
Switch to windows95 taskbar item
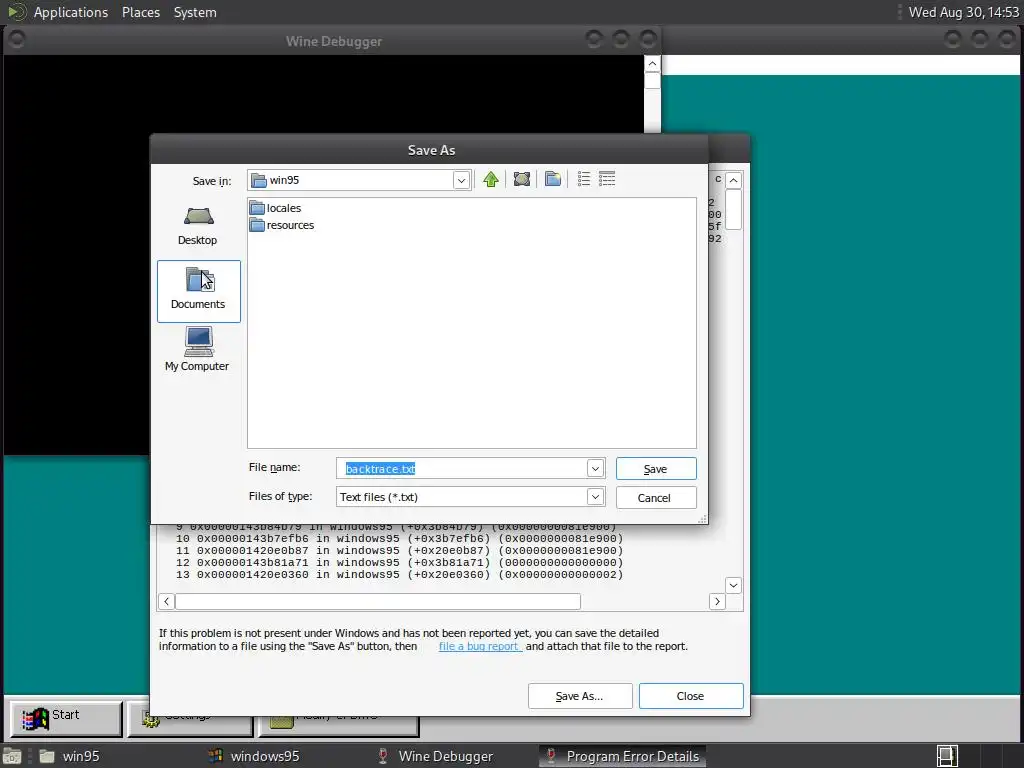click(253, 756)
